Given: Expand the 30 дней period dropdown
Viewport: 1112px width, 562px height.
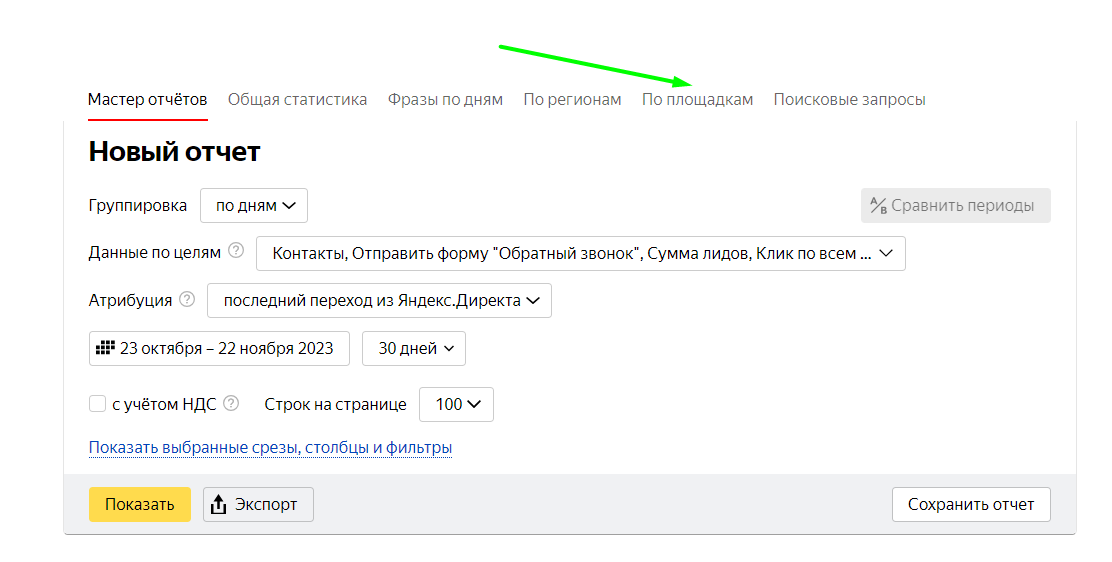Looking at the screenshot, I should click(414, 348).
